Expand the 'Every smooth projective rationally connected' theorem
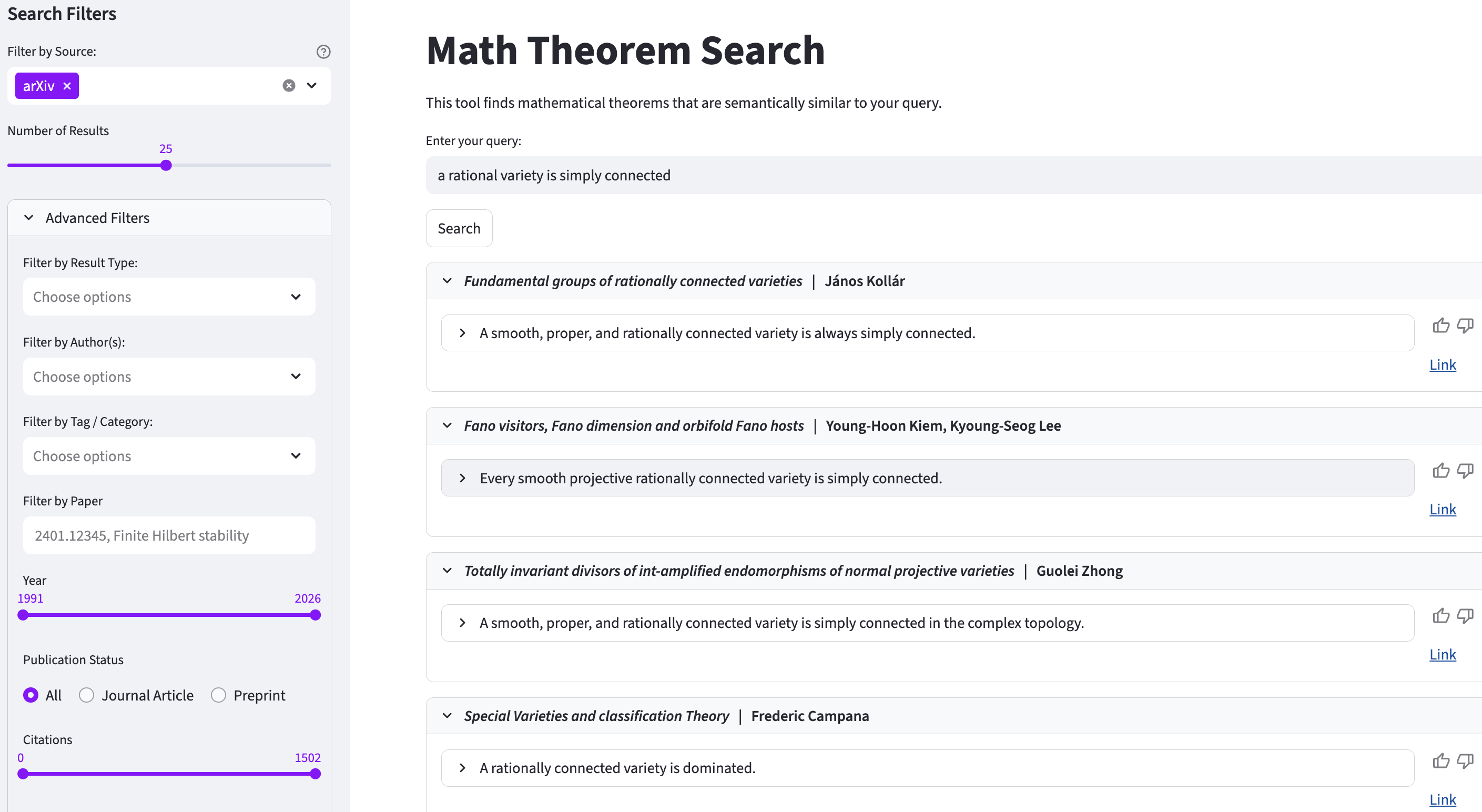 [463, 478]
